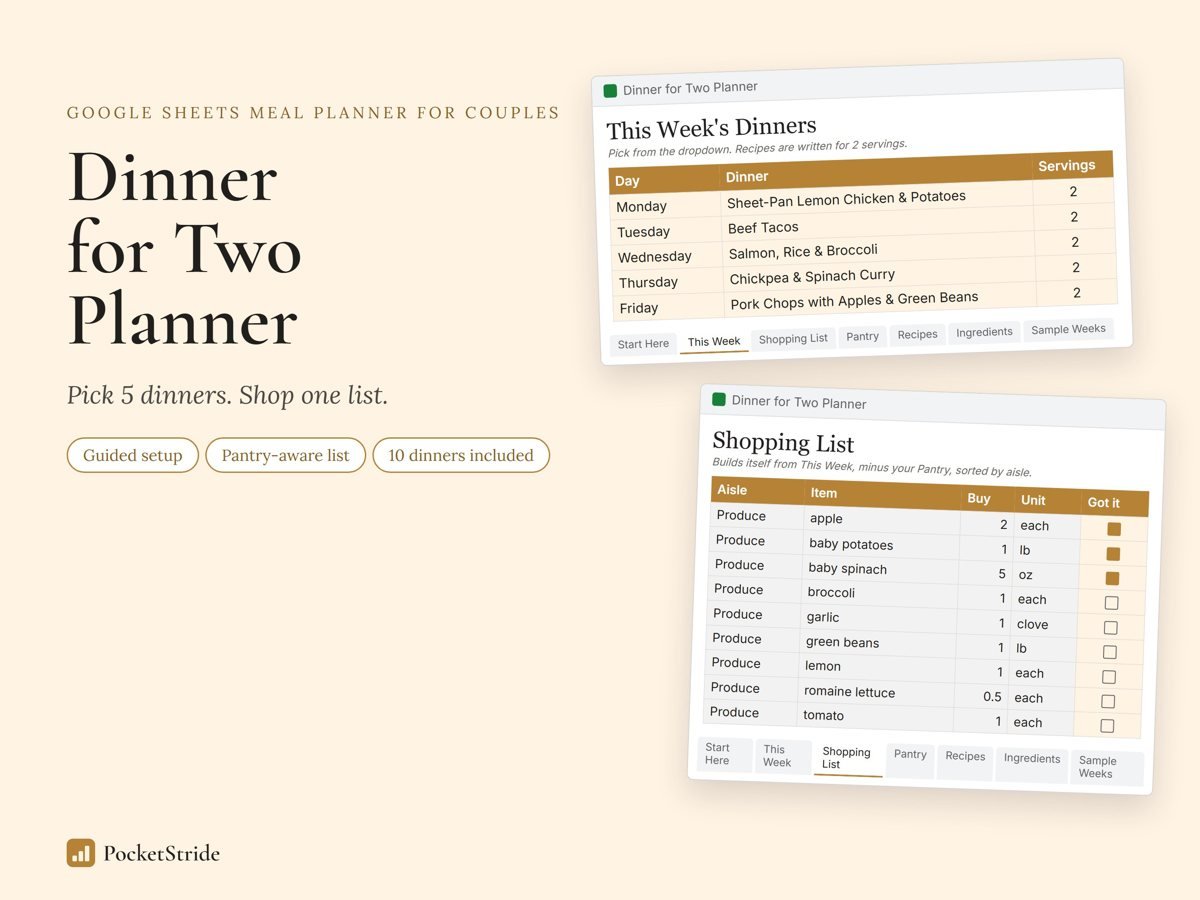The height and width of the screenshot is (900, 1200).
Task: Open Start Here tab in dinners window
Action: click(643, 344)
